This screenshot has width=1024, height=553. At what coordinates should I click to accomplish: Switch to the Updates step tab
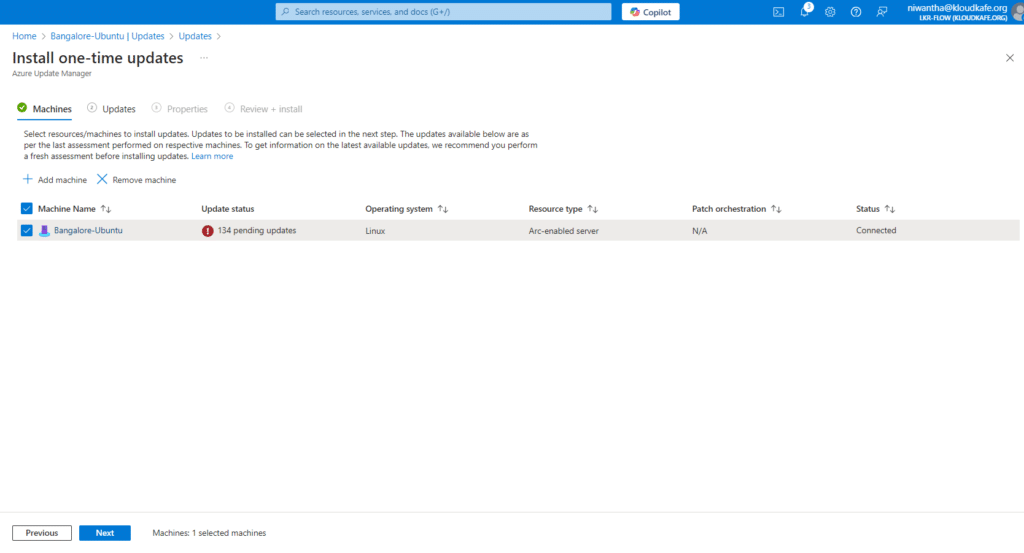click(x=118, y=109)
